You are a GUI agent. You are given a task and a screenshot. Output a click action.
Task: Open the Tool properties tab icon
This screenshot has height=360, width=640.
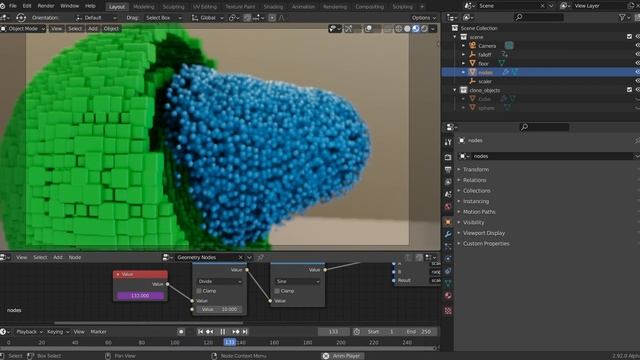(x=448, y=142)
